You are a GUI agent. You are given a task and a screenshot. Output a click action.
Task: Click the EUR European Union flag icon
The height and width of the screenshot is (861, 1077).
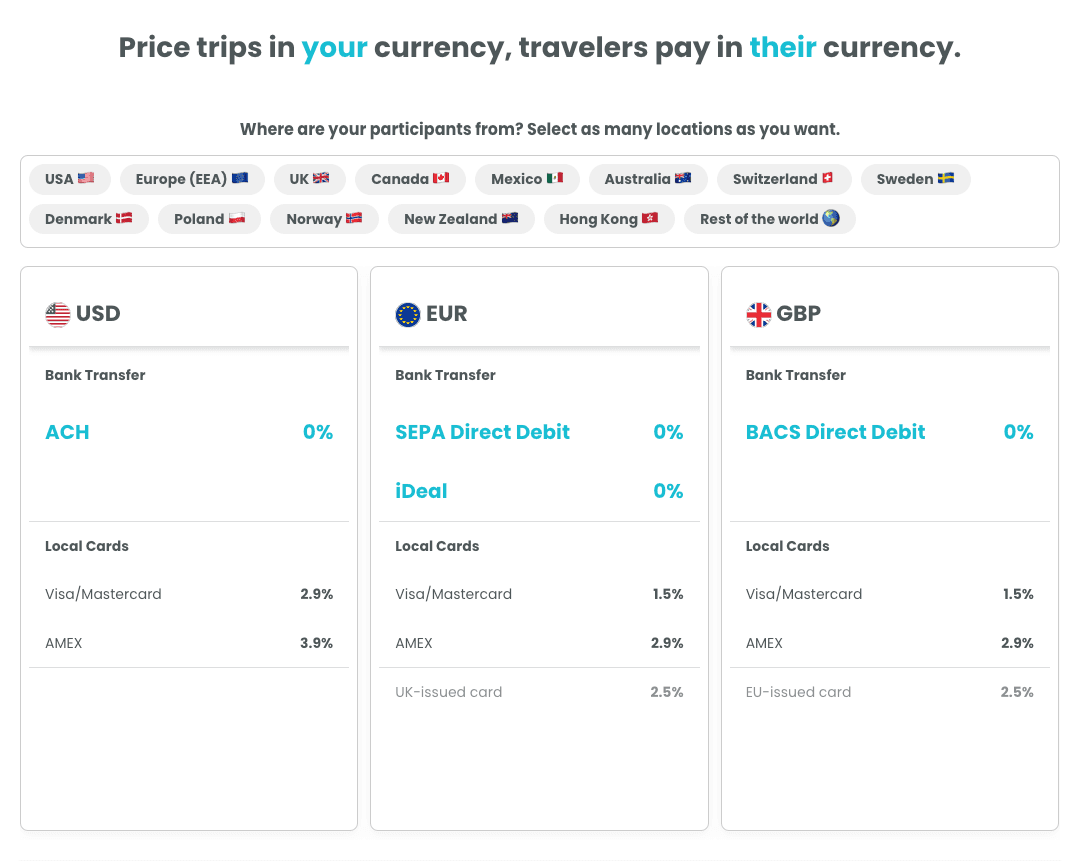(x=408, y=315)
